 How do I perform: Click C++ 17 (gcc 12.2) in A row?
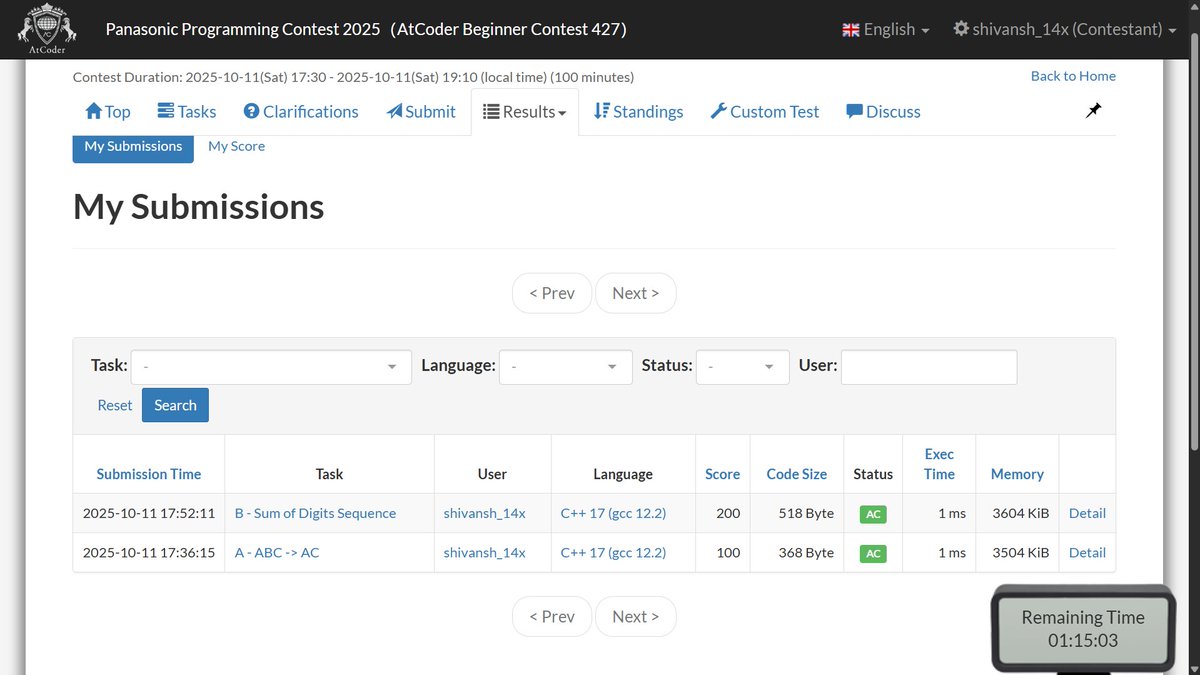(x=613, y=552)
